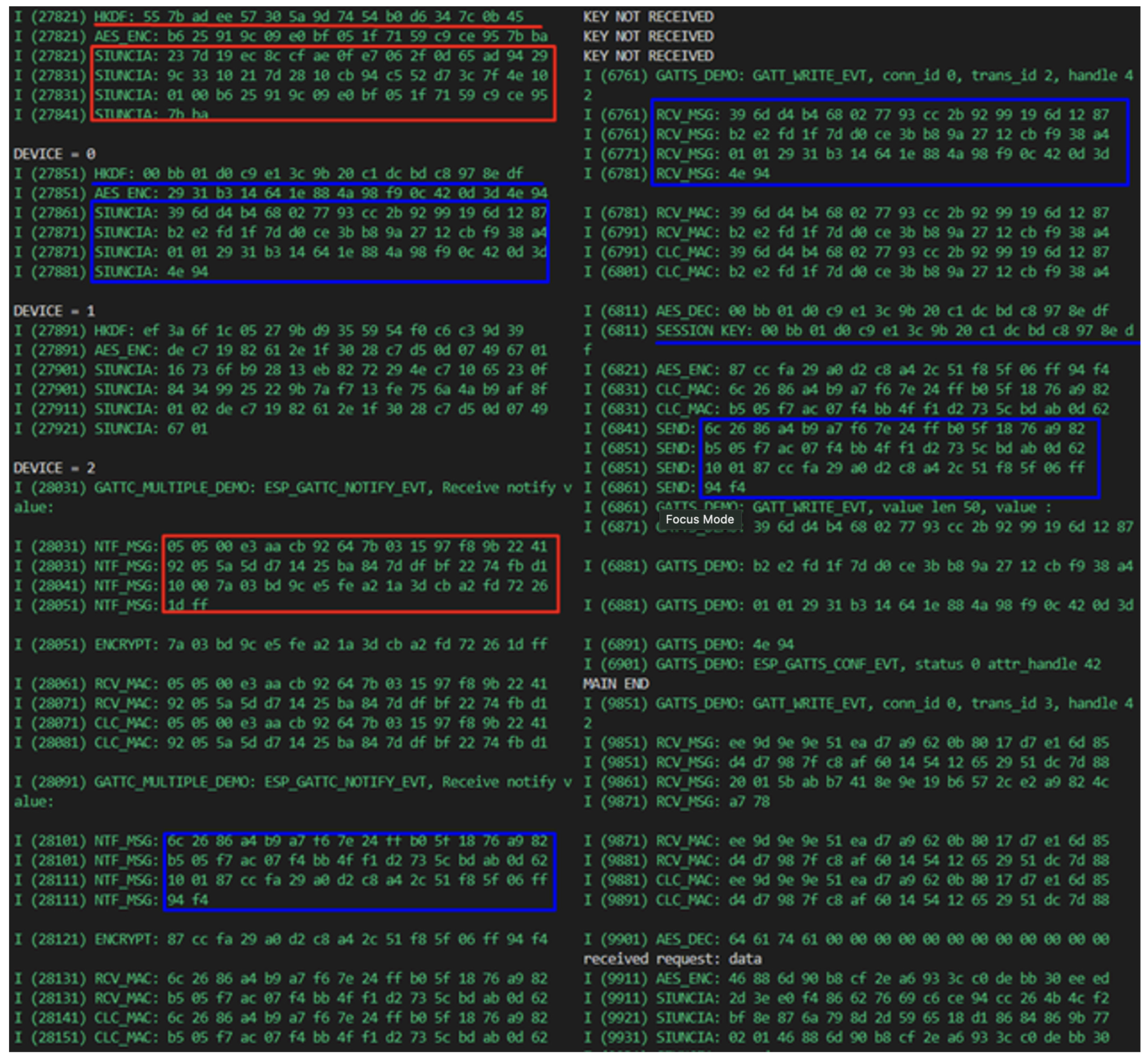
Task: Click the DEVICE = 2 heading
Action: (x=55, y=468)
